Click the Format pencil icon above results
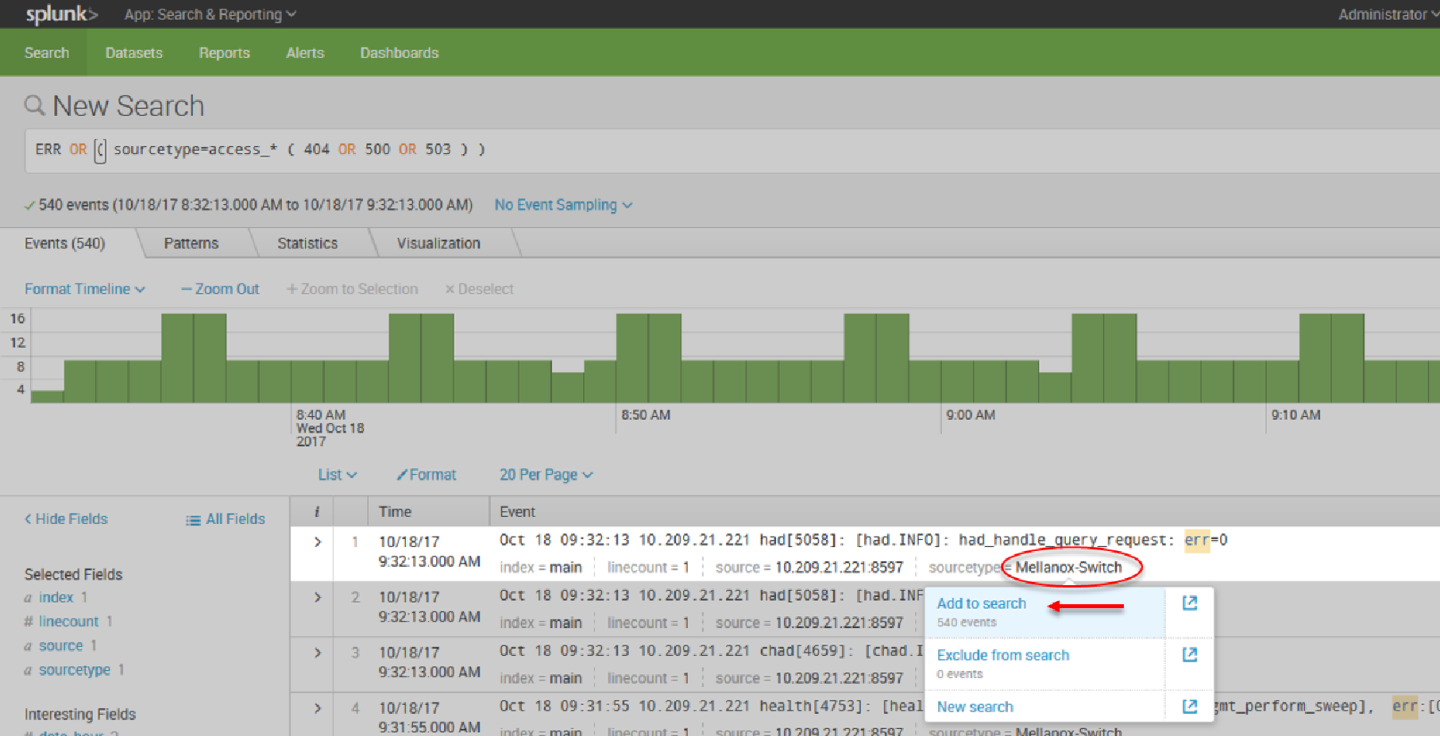The width and height of the screenshot is (1440, 736). [405, 474]
